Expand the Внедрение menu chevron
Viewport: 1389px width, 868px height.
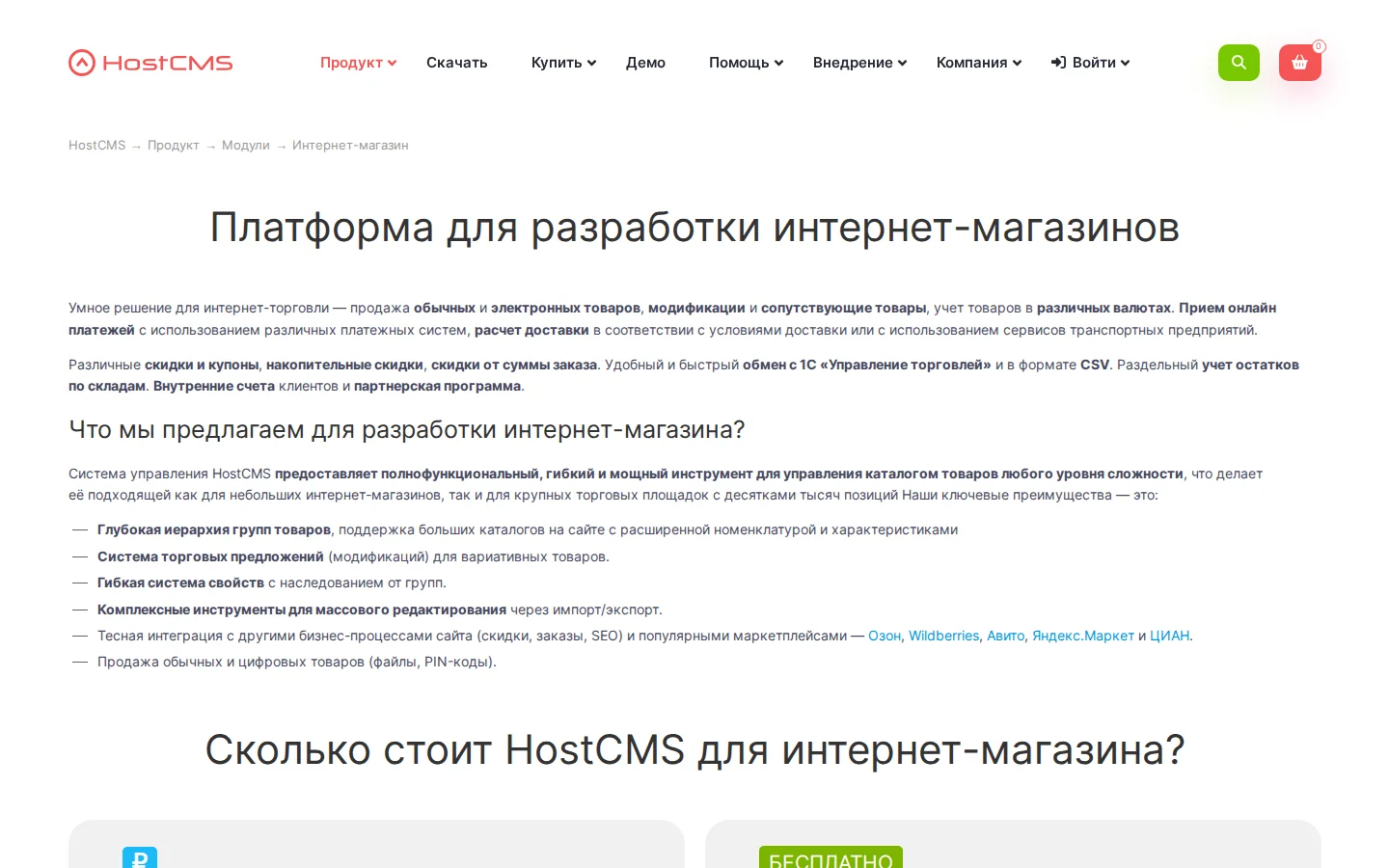pyautogui.click(x=902, y=64)
